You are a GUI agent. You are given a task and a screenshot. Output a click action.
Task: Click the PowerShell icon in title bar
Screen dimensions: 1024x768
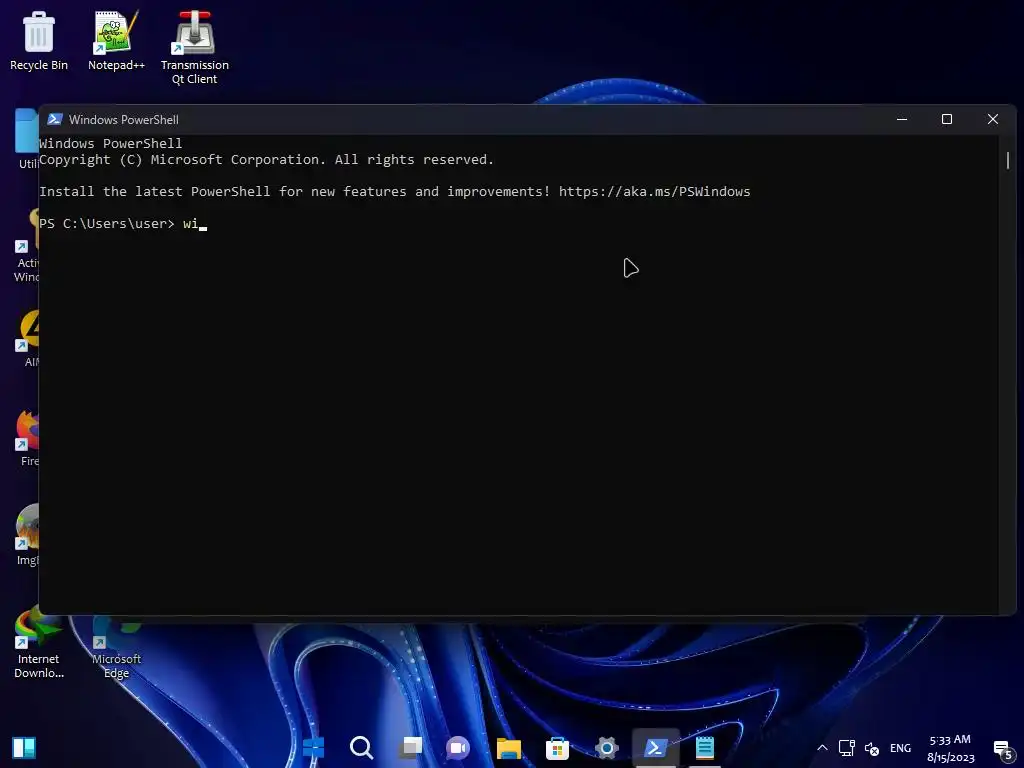[55, 120]
